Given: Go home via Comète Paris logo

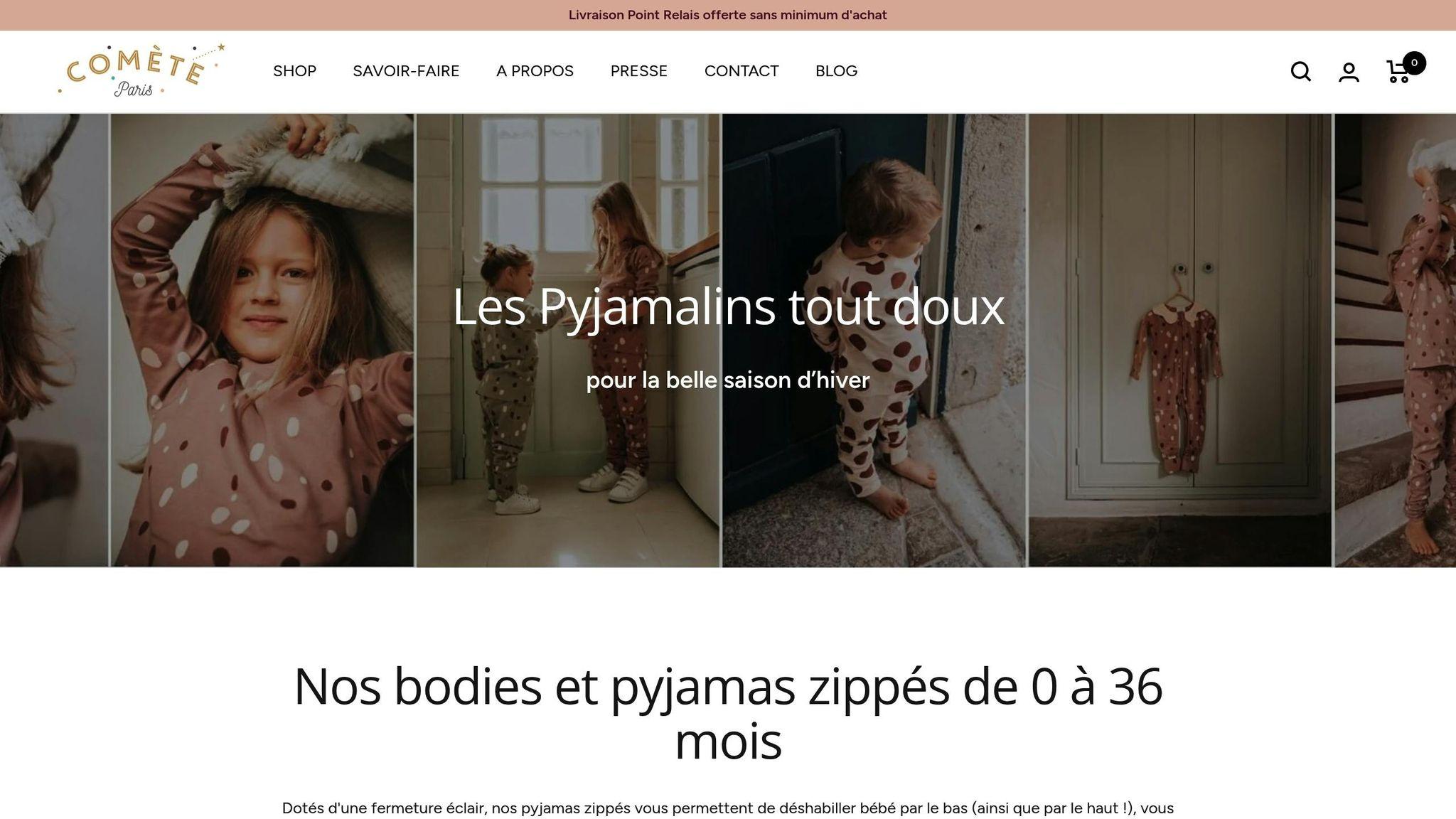Looking at the screenshot, I should (x=141, y=71).
